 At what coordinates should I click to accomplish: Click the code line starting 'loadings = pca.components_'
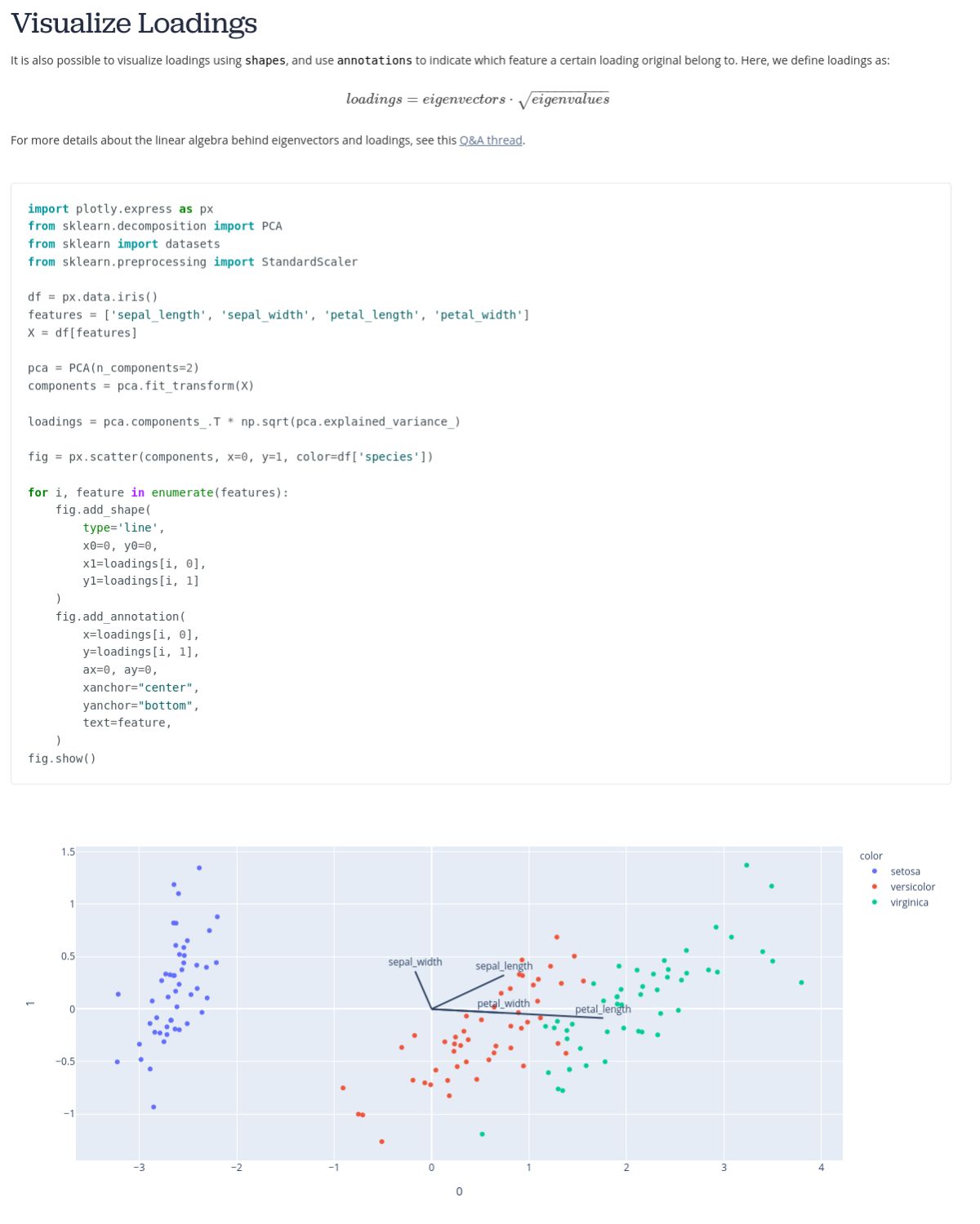(x=244, y=422)
